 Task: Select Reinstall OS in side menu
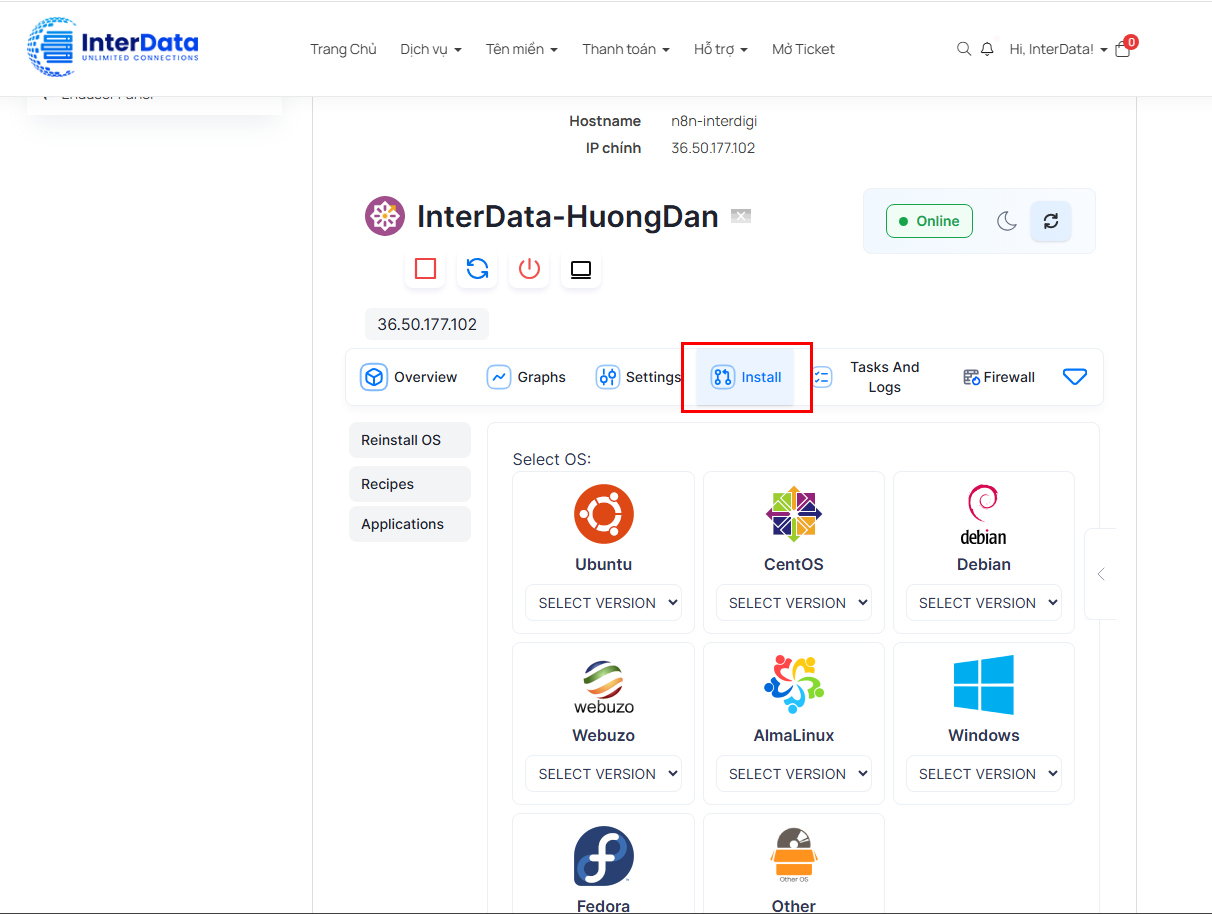click(410, 440)
